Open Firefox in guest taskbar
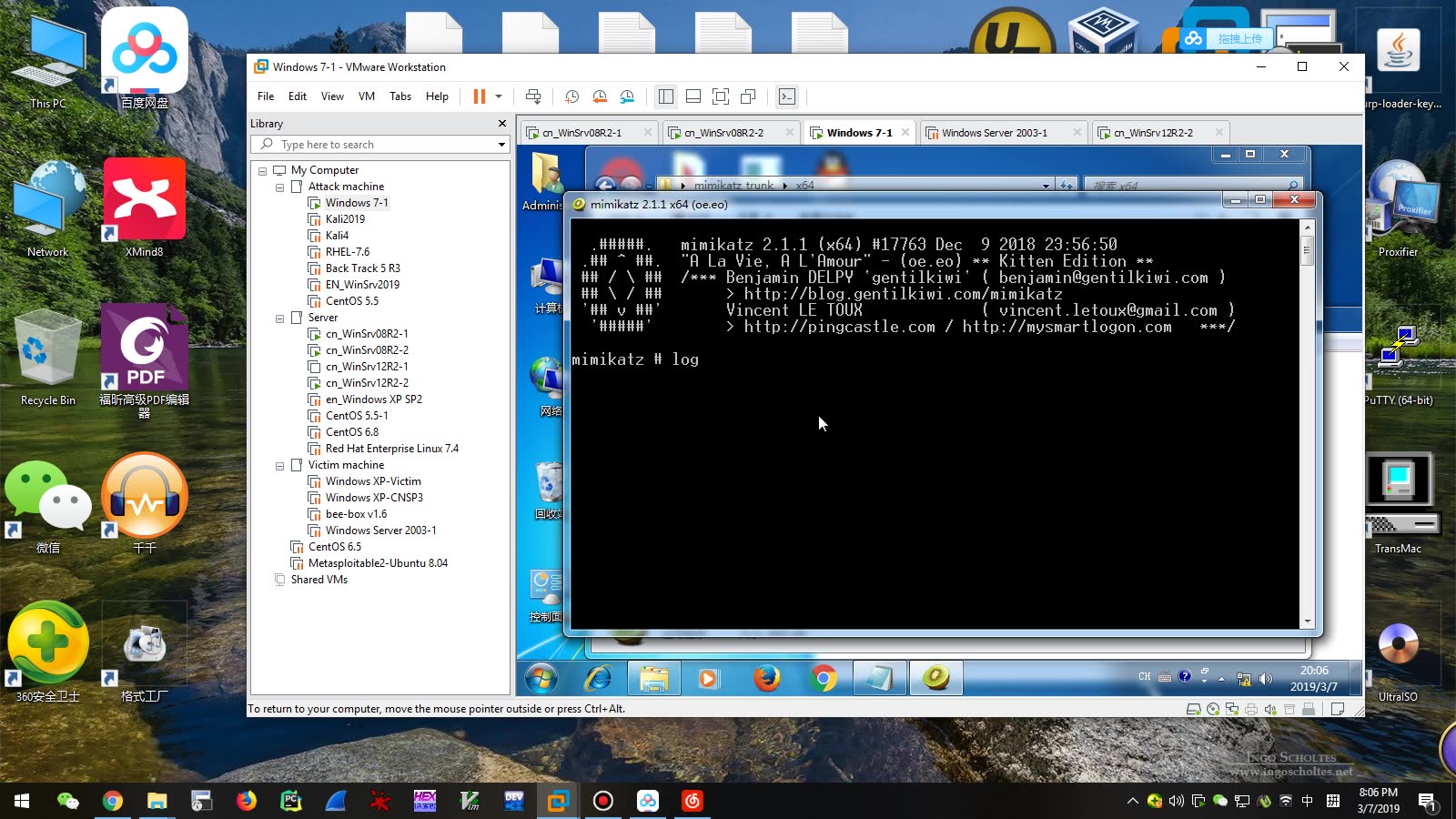Viewport: 1456px width, 819px height. coord(766,678)
